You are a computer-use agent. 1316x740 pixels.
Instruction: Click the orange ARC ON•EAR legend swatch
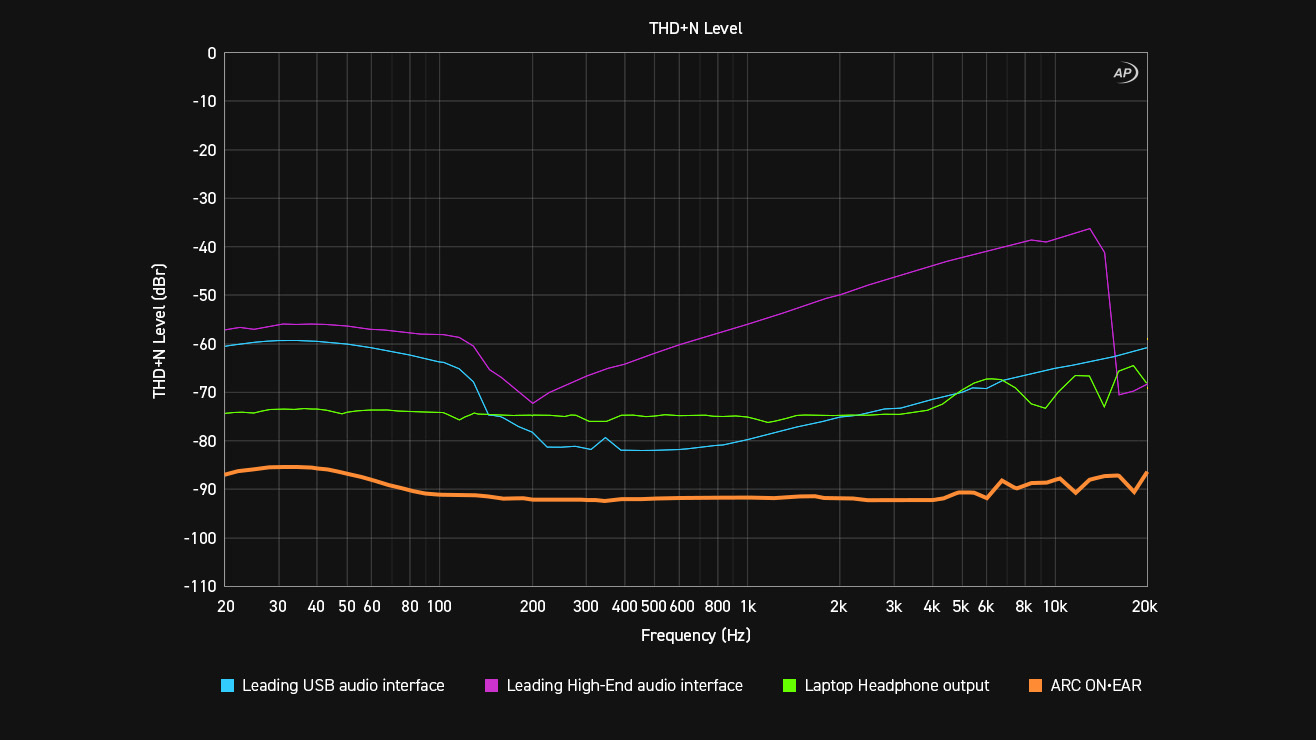point(1035,686)
